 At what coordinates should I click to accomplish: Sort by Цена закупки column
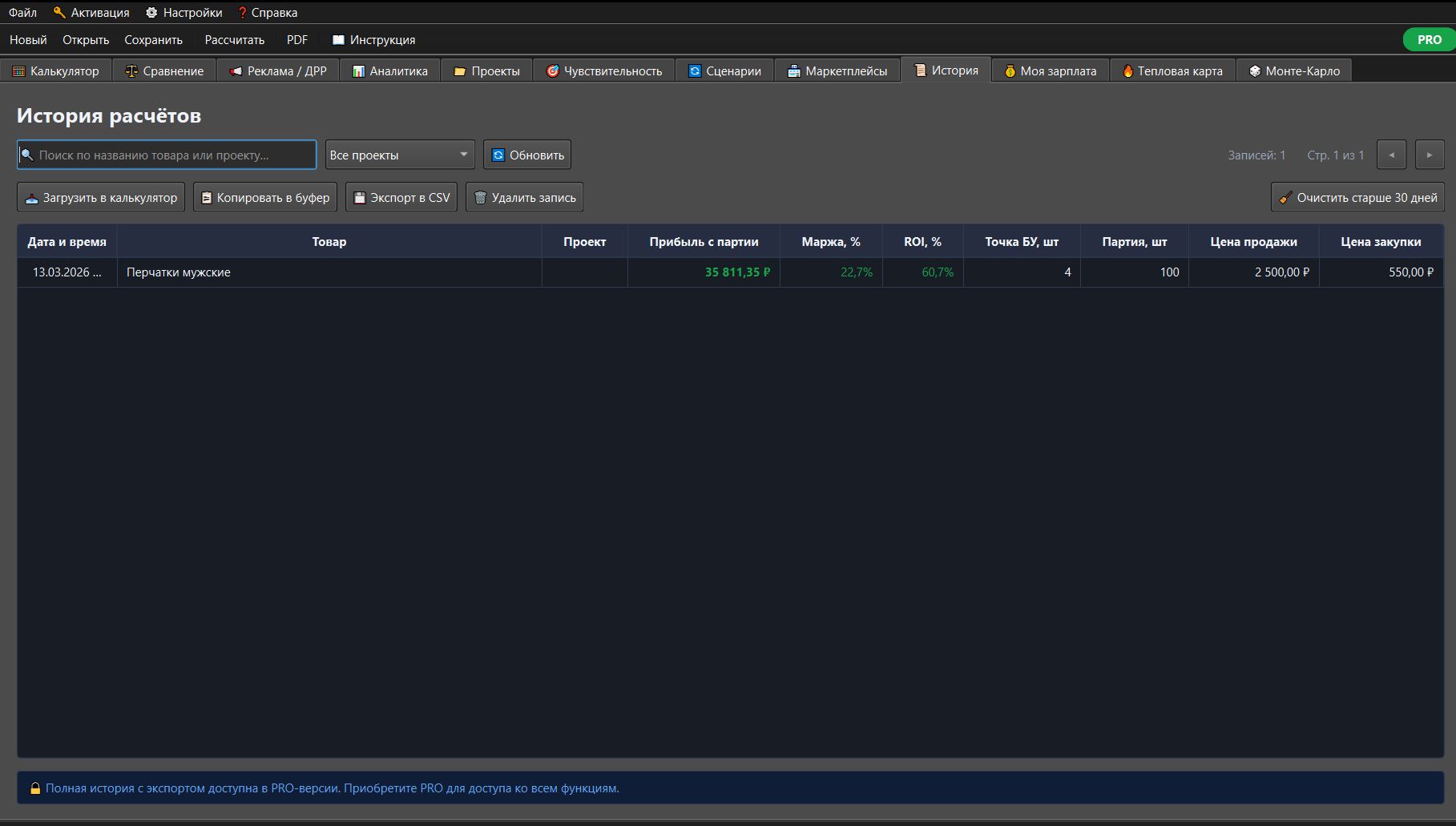[x=1381, y=241]
